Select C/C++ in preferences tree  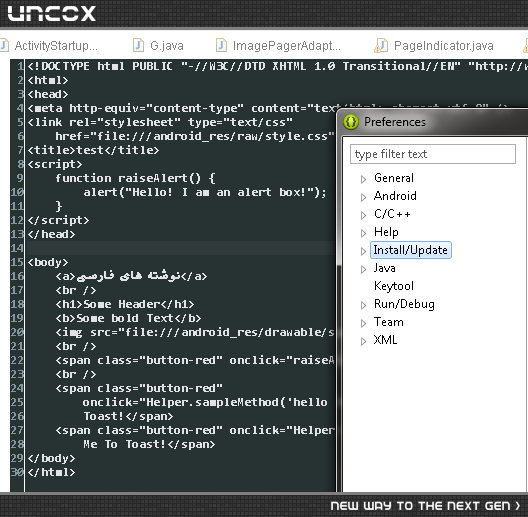tap(392, 214)
